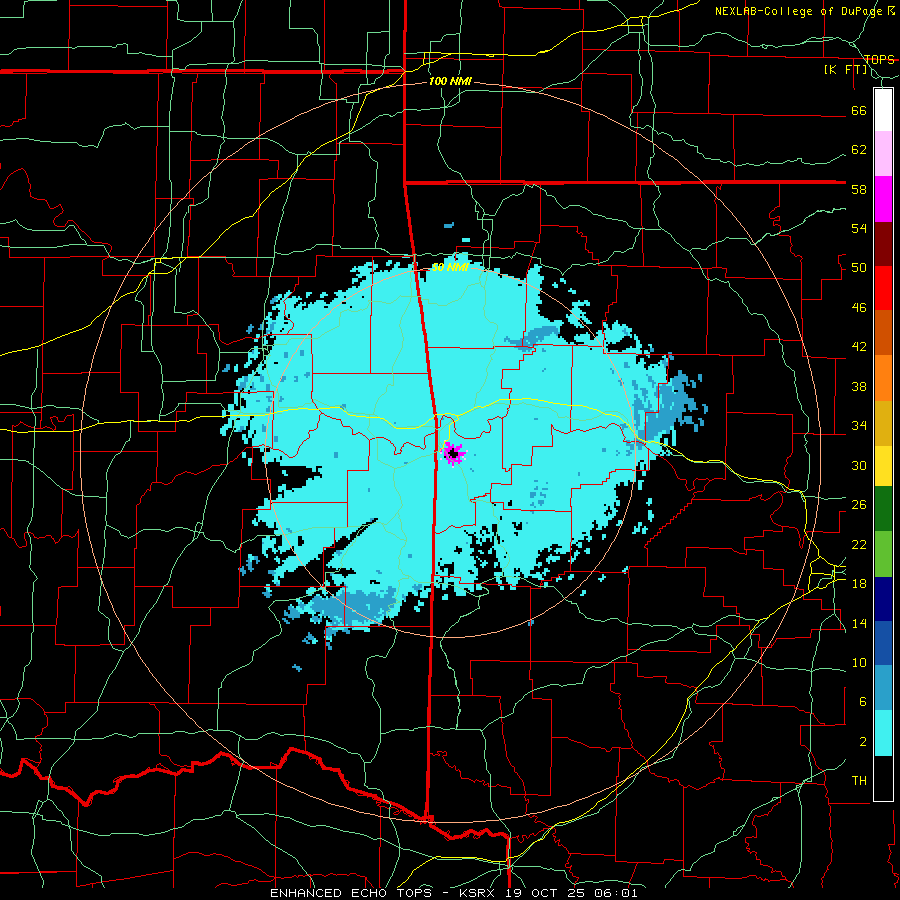Viewport: 900px width, 900px height.
Task: Click the dark maroon 54 kft legend swatch
Action: (x=883, y=244)
